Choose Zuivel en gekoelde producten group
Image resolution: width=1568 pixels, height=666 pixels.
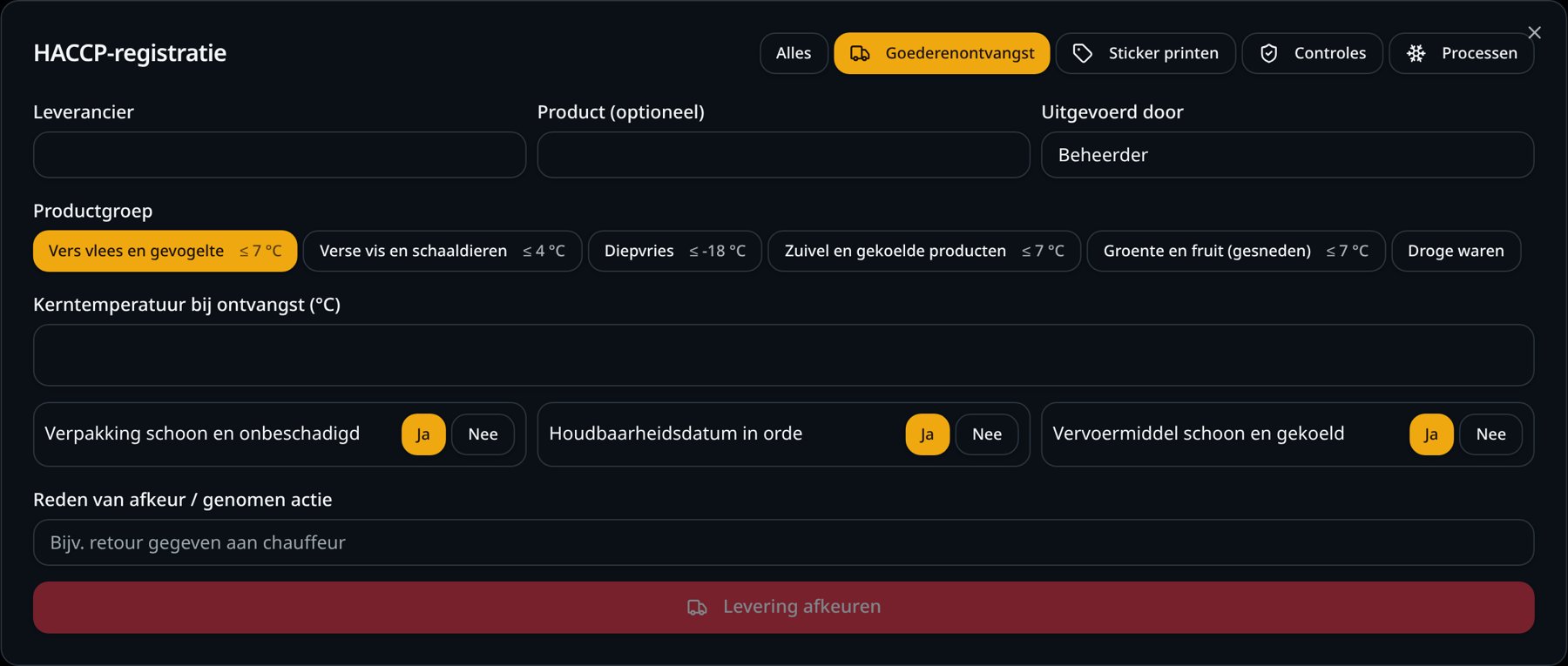924,251
